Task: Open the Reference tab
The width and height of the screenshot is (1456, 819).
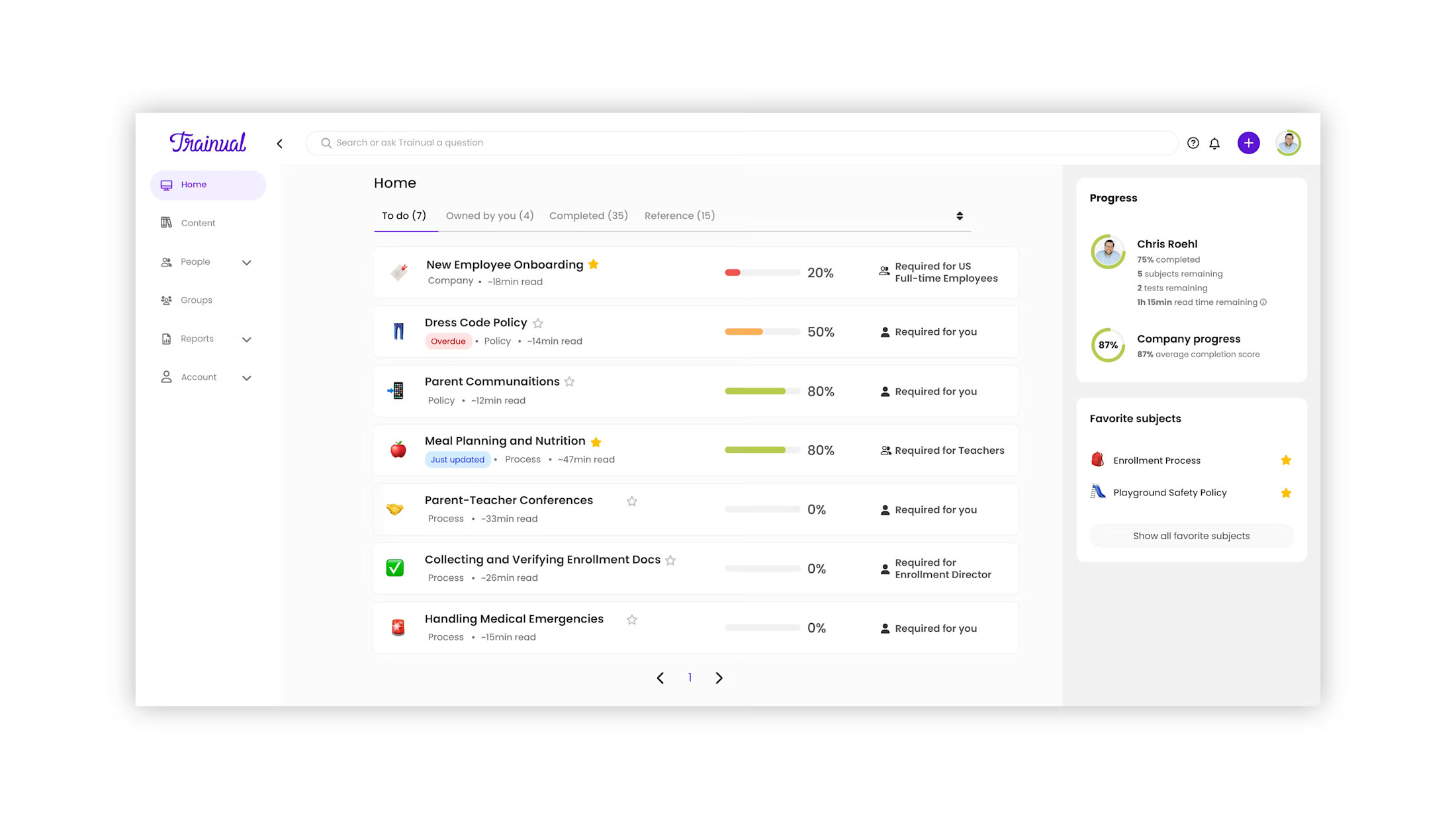Action: 679,215
